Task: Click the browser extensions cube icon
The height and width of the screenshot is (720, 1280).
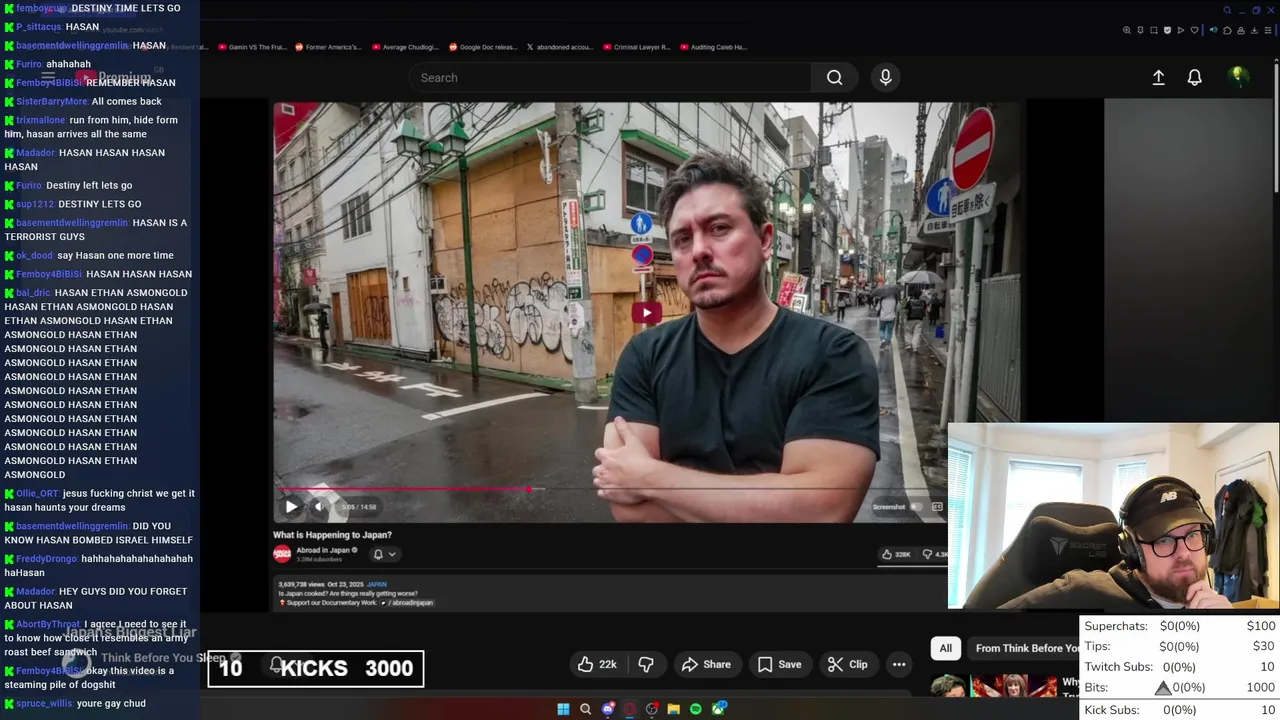Action: (x=1227, y=30)
